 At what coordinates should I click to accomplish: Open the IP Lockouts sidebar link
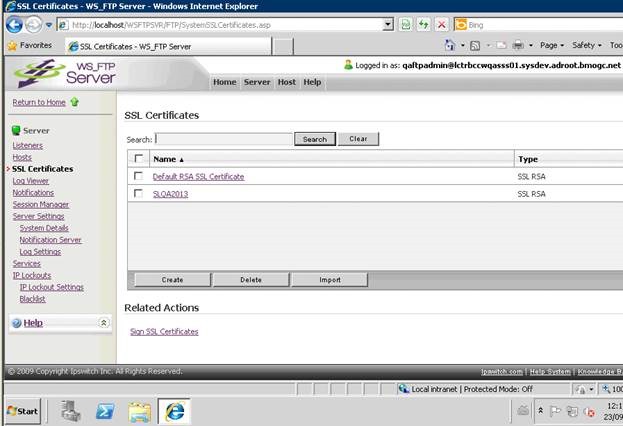(32, 275)
